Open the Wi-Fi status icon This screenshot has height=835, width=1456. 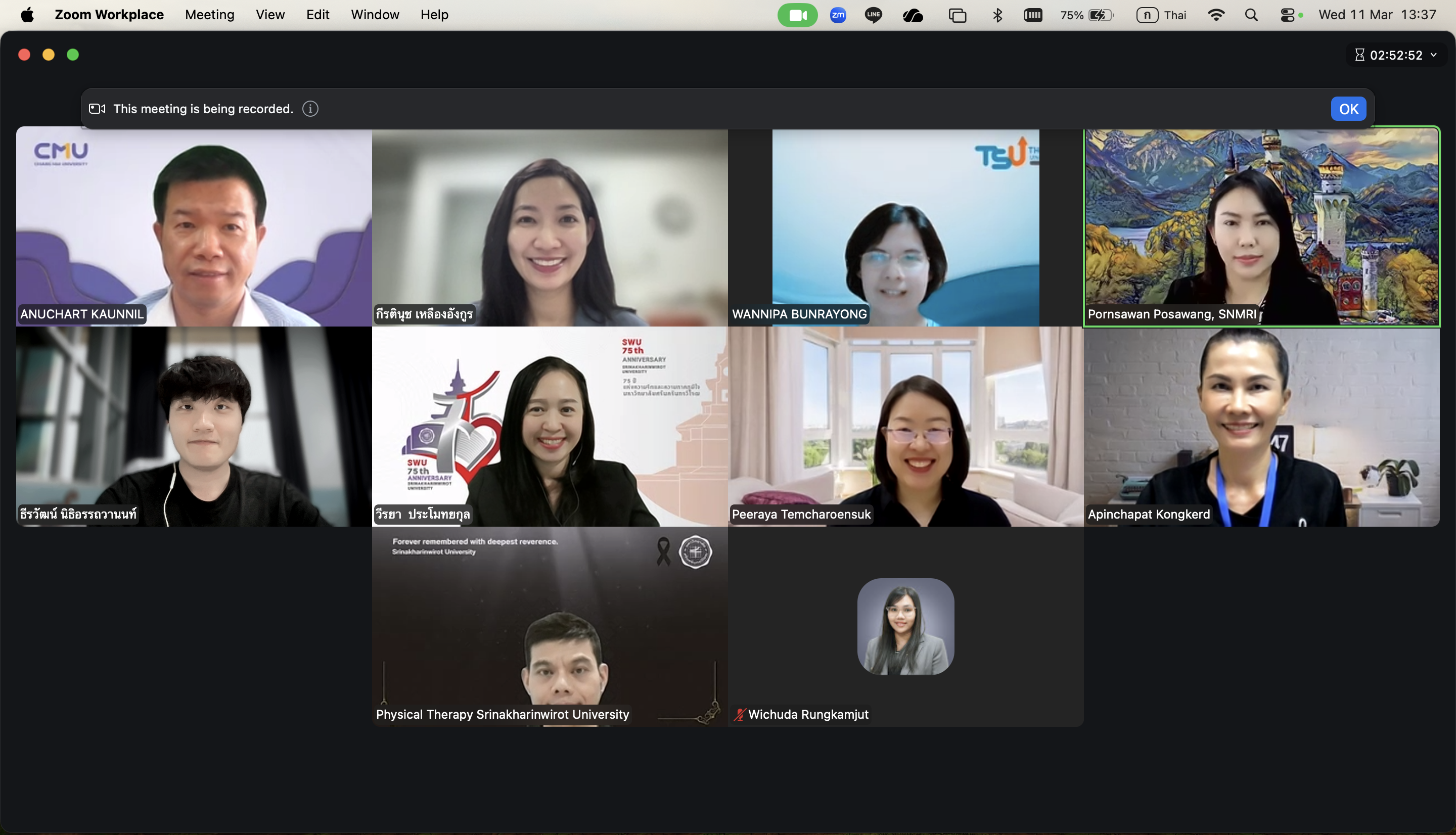(x=1216, y=15)
